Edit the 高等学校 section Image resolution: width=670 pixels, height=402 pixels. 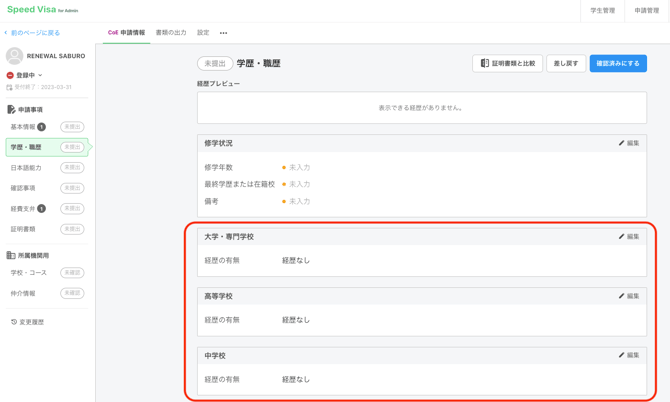point(629,296)
